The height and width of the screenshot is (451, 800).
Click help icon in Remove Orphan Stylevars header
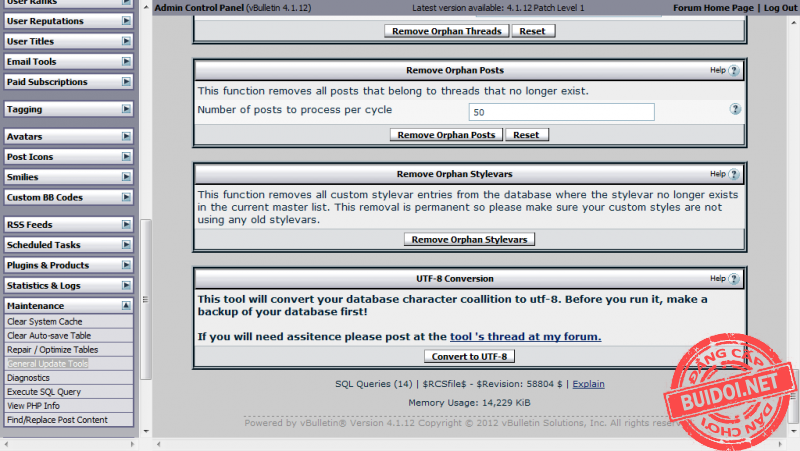[734, 174]
